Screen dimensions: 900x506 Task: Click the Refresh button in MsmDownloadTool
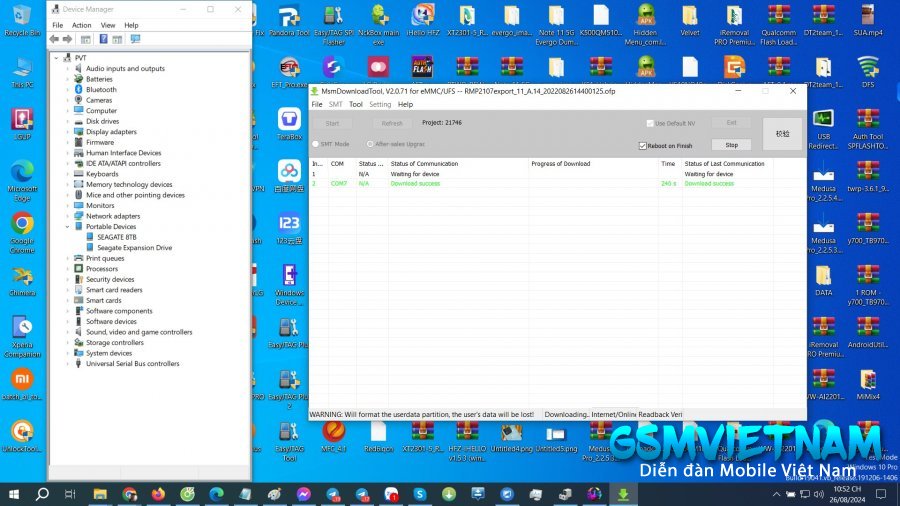pos(392,123)
